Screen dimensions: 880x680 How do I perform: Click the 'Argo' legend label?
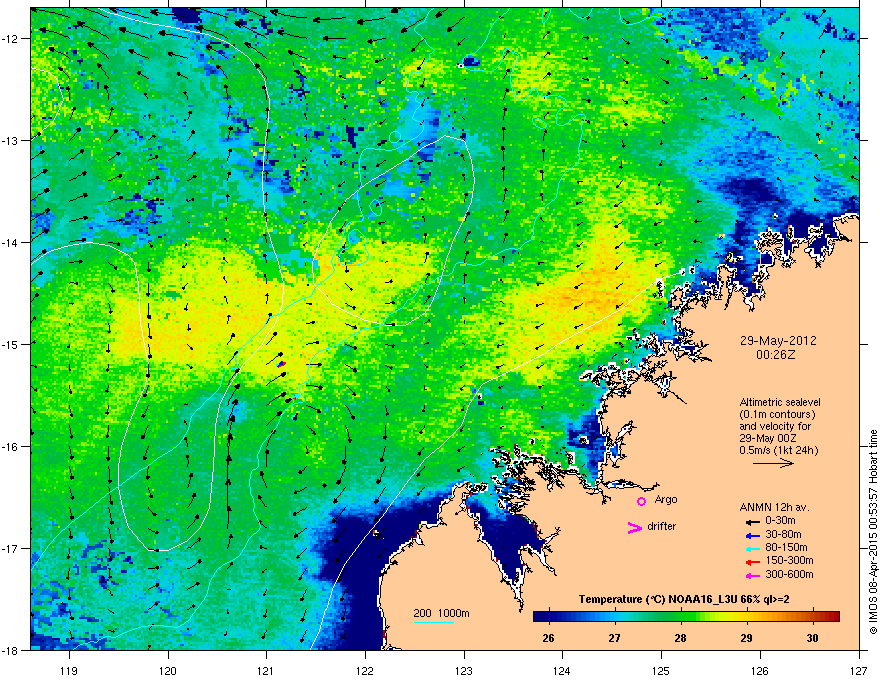(666, 499)
